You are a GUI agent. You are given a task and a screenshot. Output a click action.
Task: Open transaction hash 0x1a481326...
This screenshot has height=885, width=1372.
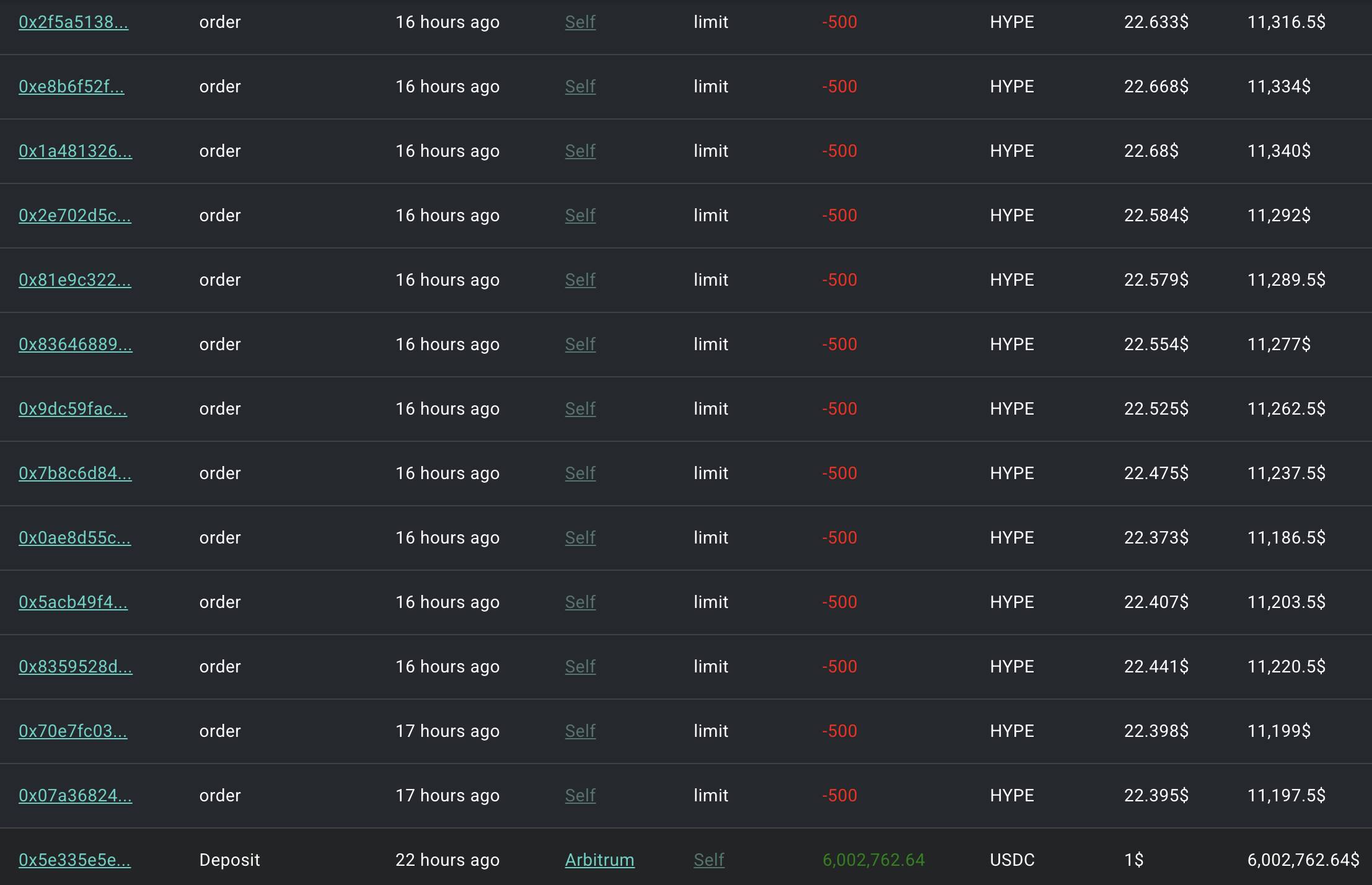coord(75,151)
